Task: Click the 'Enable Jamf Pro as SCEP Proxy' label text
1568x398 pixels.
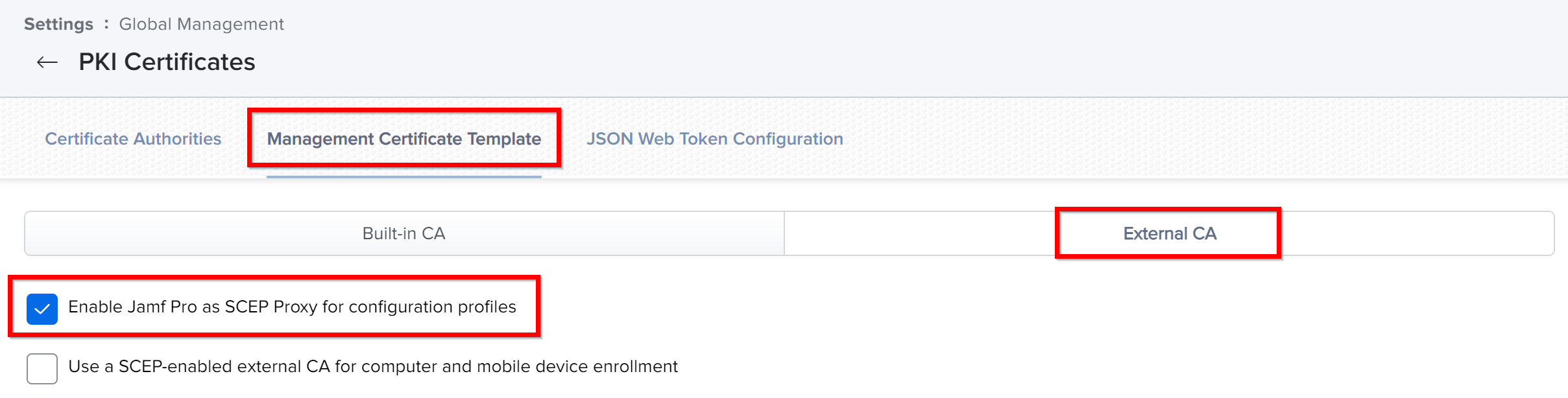Action: click(x=292, y=307)
